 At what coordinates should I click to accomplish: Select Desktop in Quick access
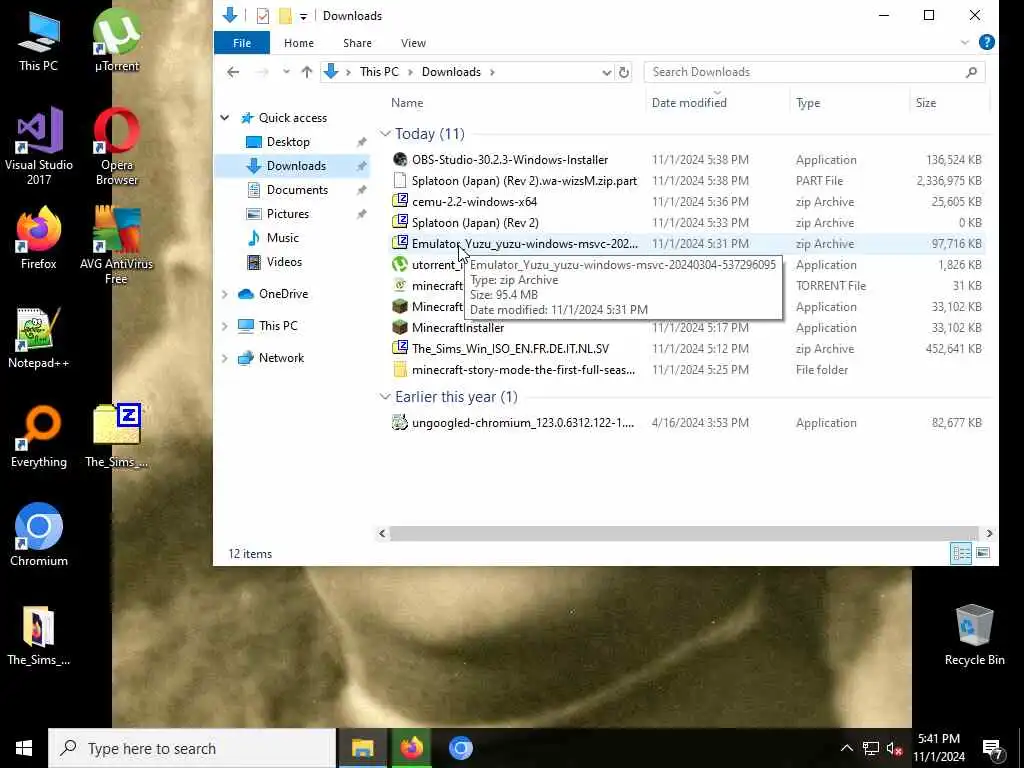point(288,142)
